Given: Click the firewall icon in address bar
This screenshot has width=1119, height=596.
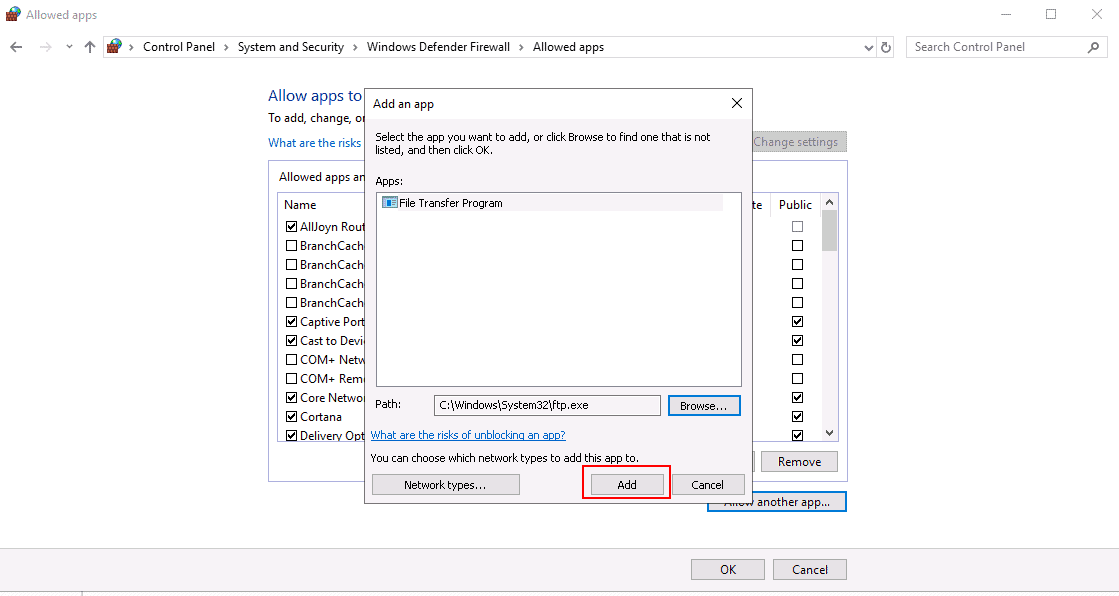Looking at the screenshot, I should click(114, 46).
